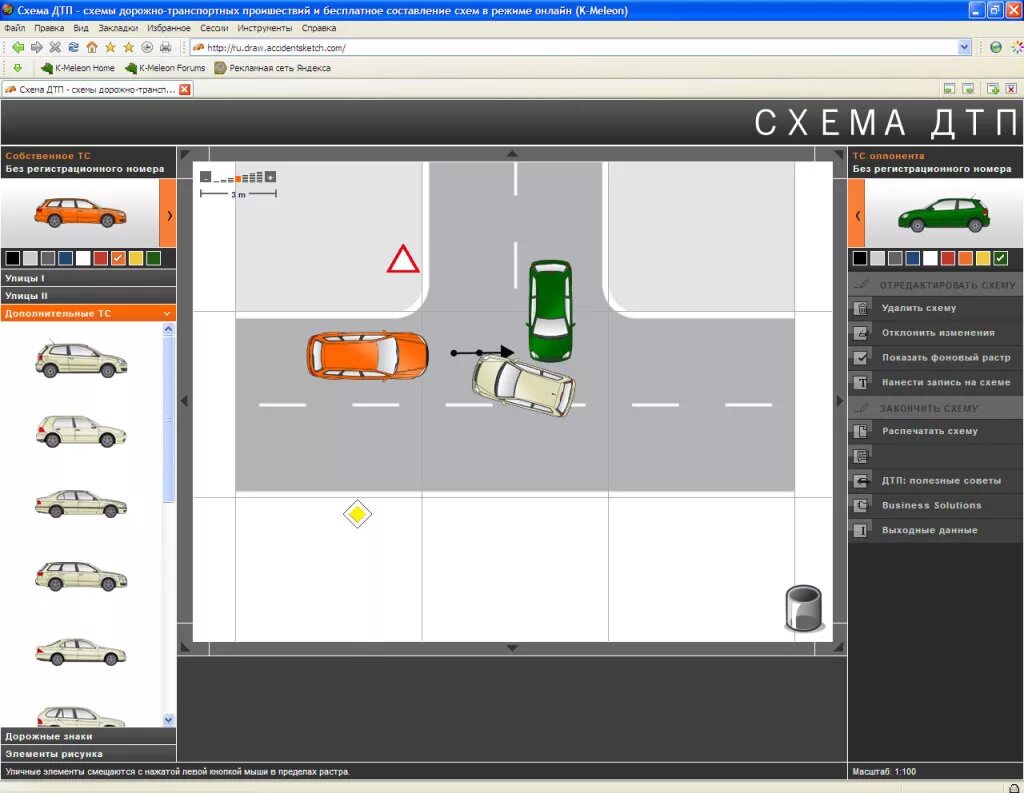Click the gray browser forward arrow

pyautogui.click(x=37, y=47)
